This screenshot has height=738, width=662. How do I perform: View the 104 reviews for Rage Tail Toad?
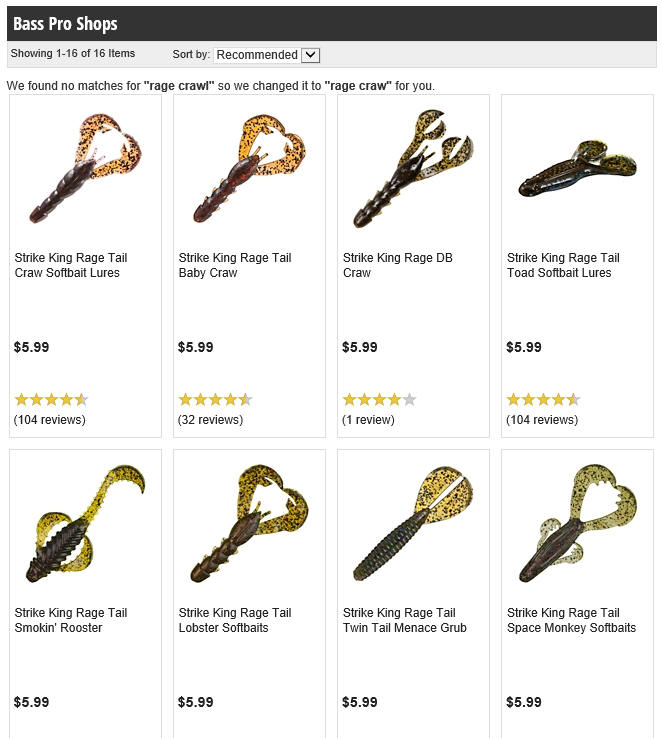pyautogui.click(x=542, y=419)
